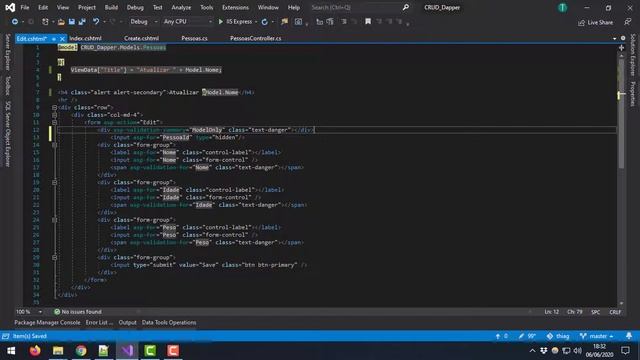This screenshot has width=640, height=360.
Task: Click the user account avatar icon
Action: [562, 7]
